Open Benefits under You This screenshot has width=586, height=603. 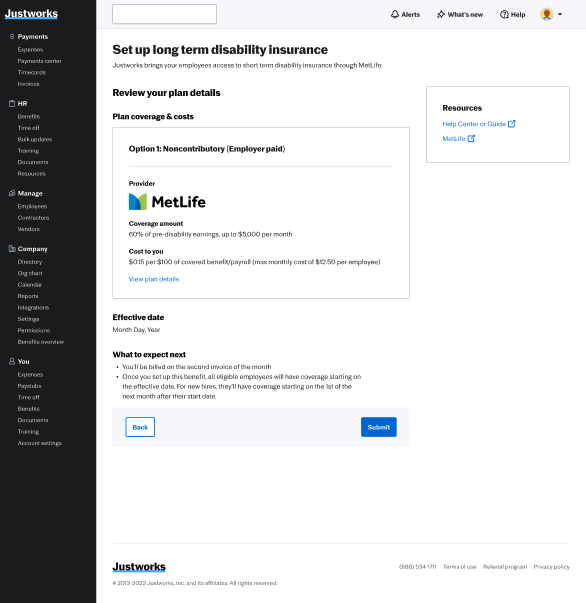(x=28, y=409)
